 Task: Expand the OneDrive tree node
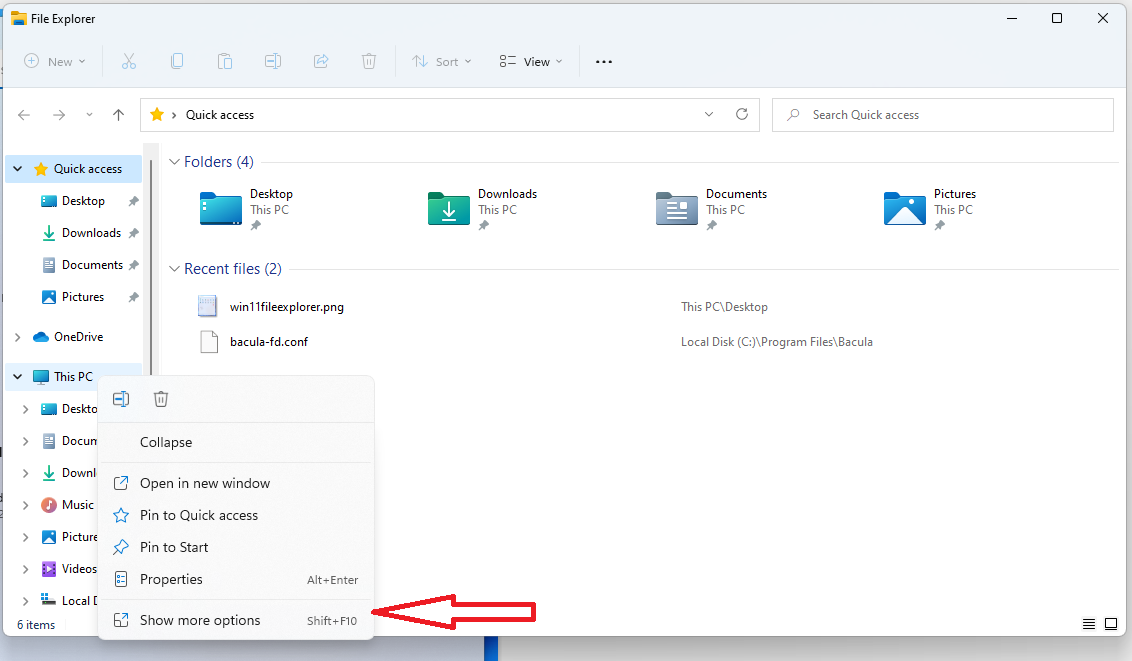click(18, 337)
